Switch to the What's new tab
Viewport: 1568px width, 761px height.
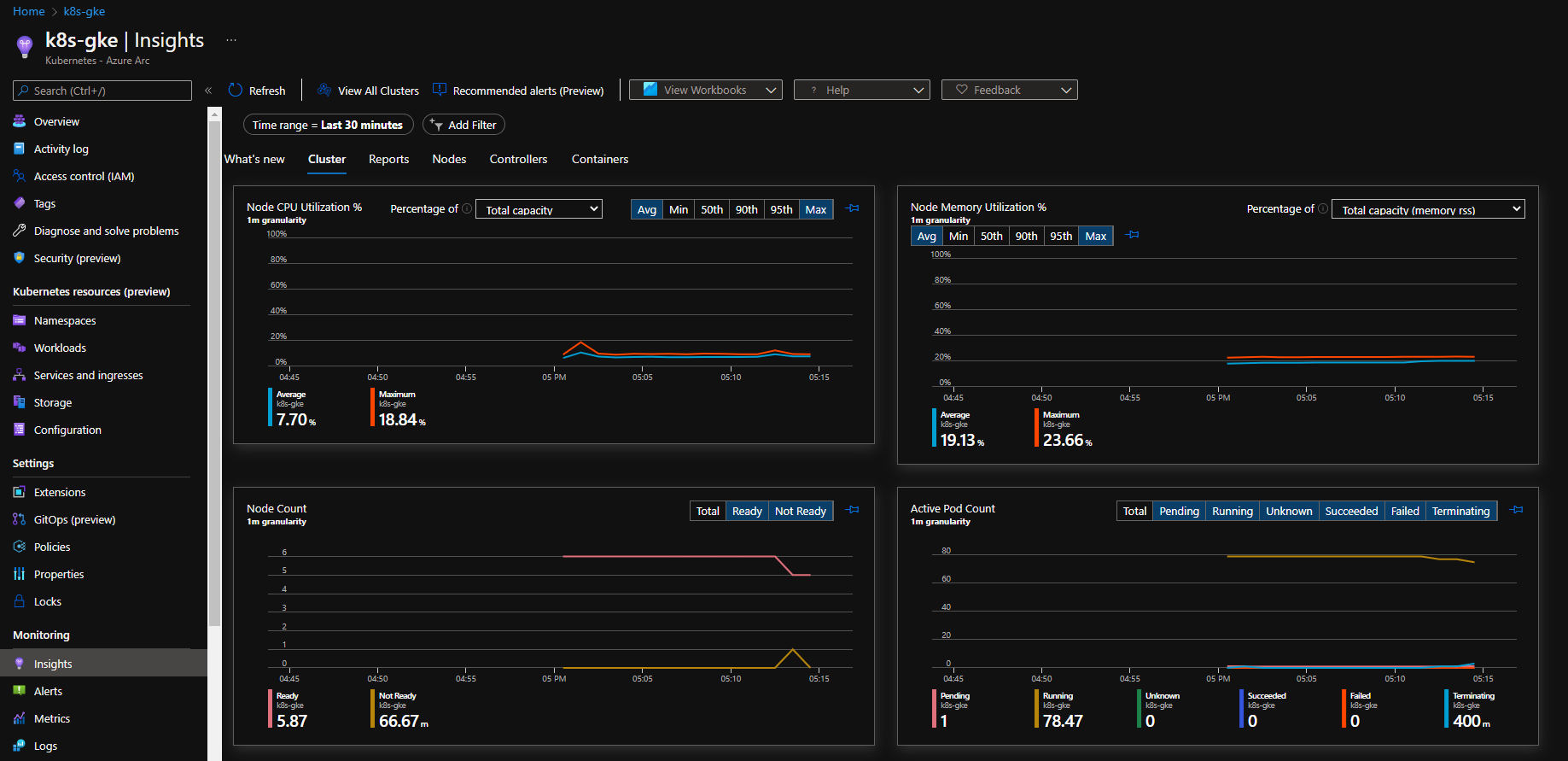[x=254, y=159]
